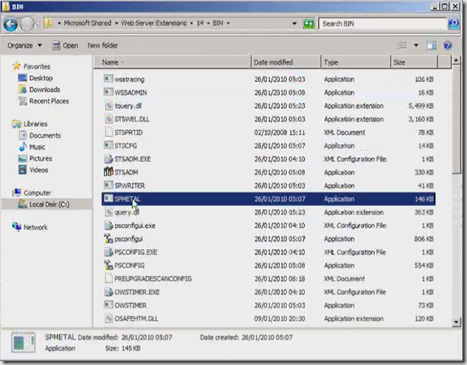Click the Back navigation arrow button
Viewport: 467px width, 365px height.
point(11,24)
